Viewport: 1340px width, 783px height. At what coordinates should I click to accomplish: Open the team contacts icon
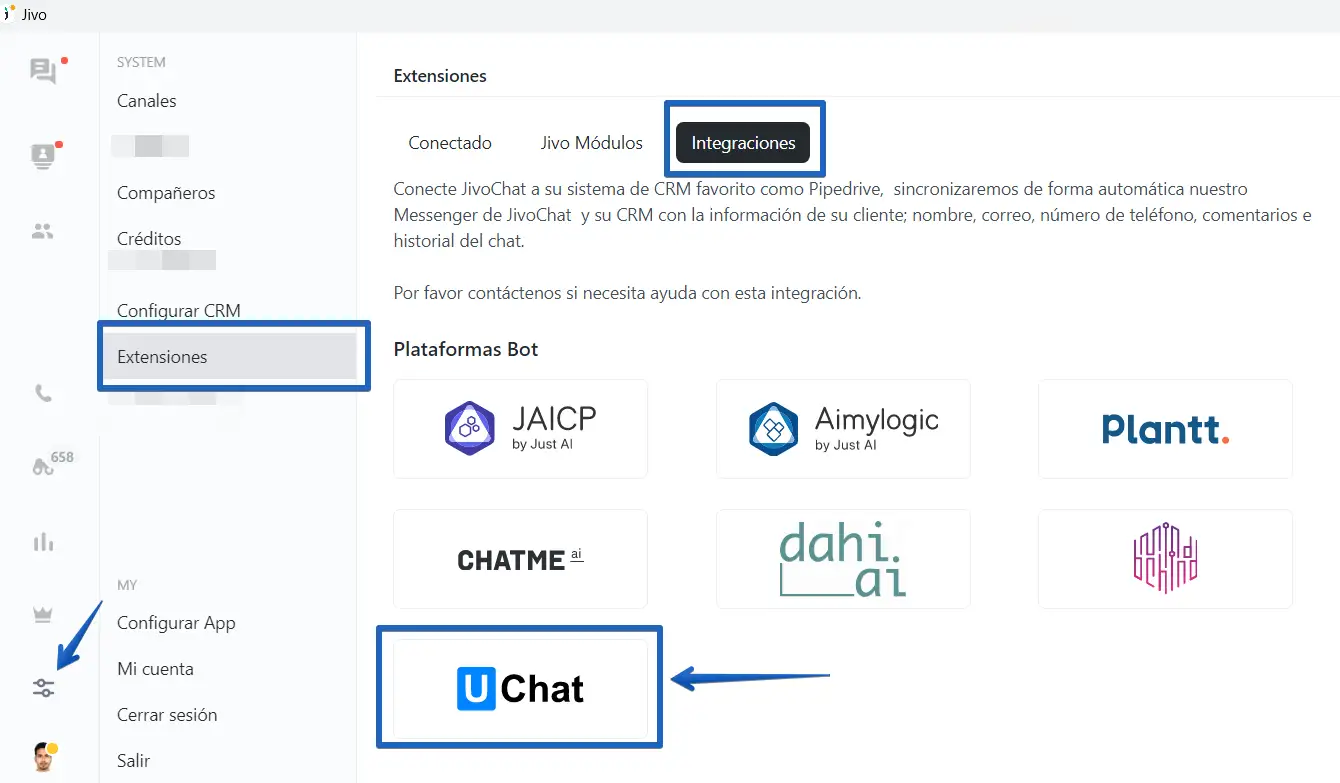click(43, 231)
